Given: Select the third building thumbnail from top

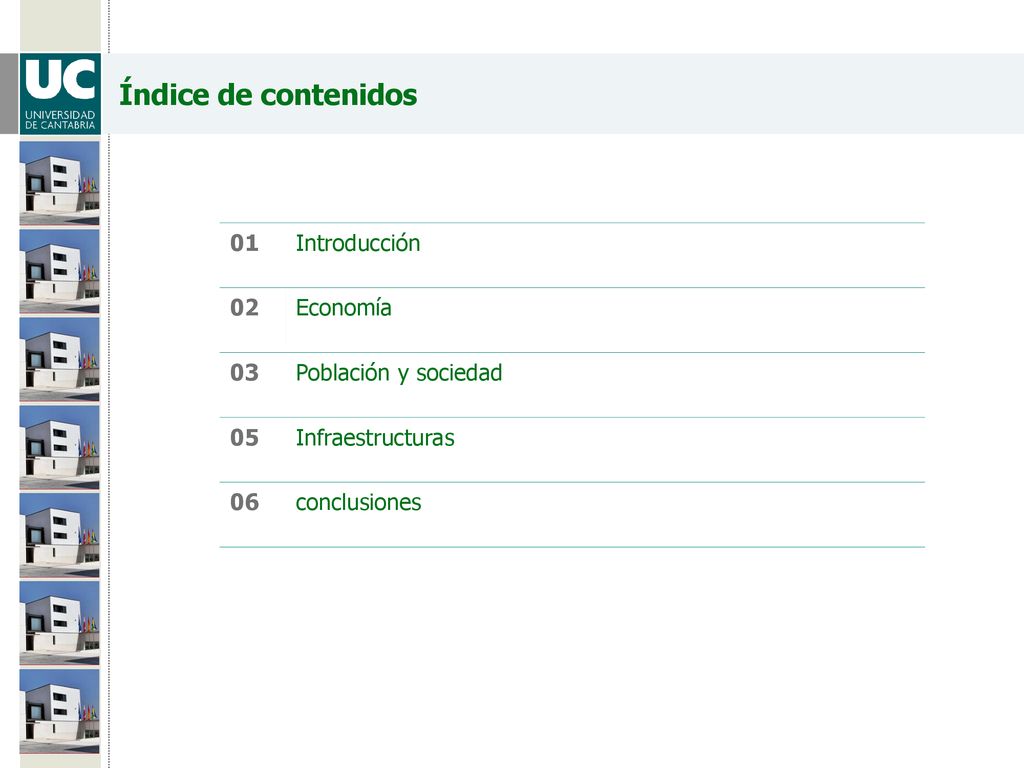Looking at the screenshot, I should (59, 359).
